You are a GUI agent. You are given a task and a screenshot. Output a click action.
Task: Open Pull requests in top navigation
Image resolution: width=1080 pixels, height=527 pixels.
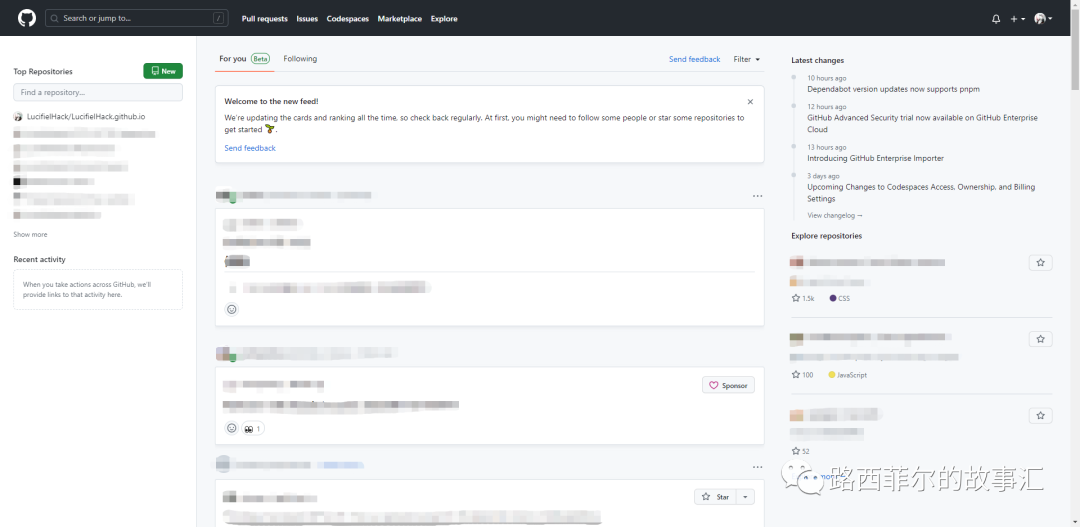(x=264, y=19)
